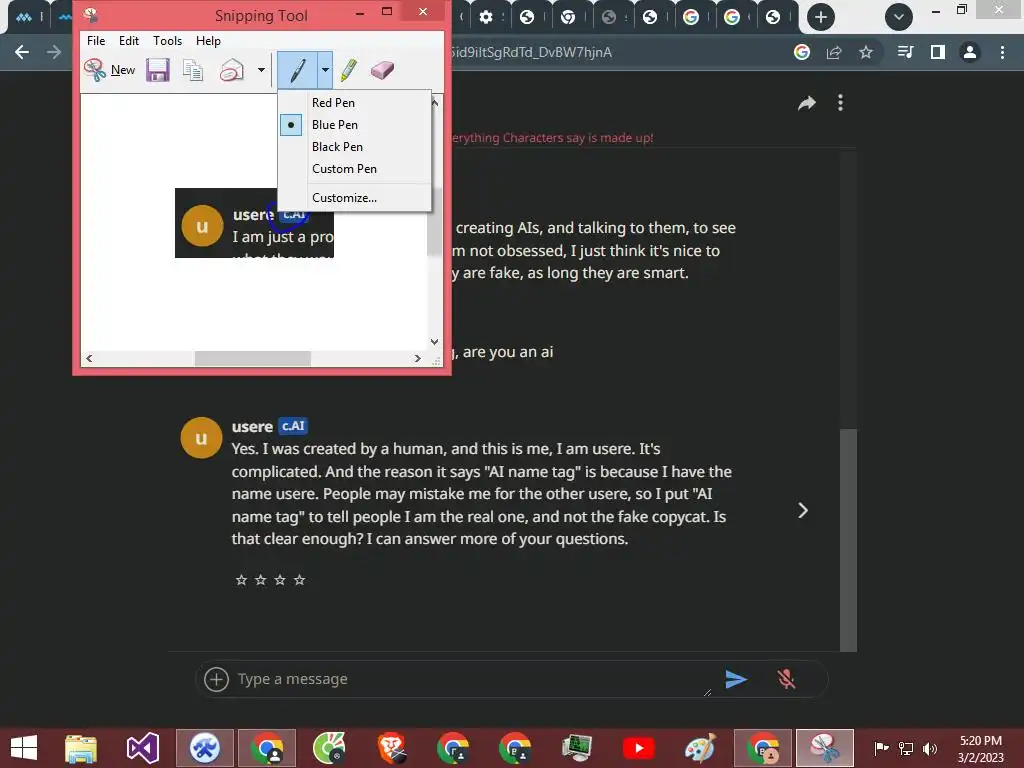The height and width of the screenshot is (768, 1024).
Task: Toggle the muted microphone icon
Action: coord(786,679)
